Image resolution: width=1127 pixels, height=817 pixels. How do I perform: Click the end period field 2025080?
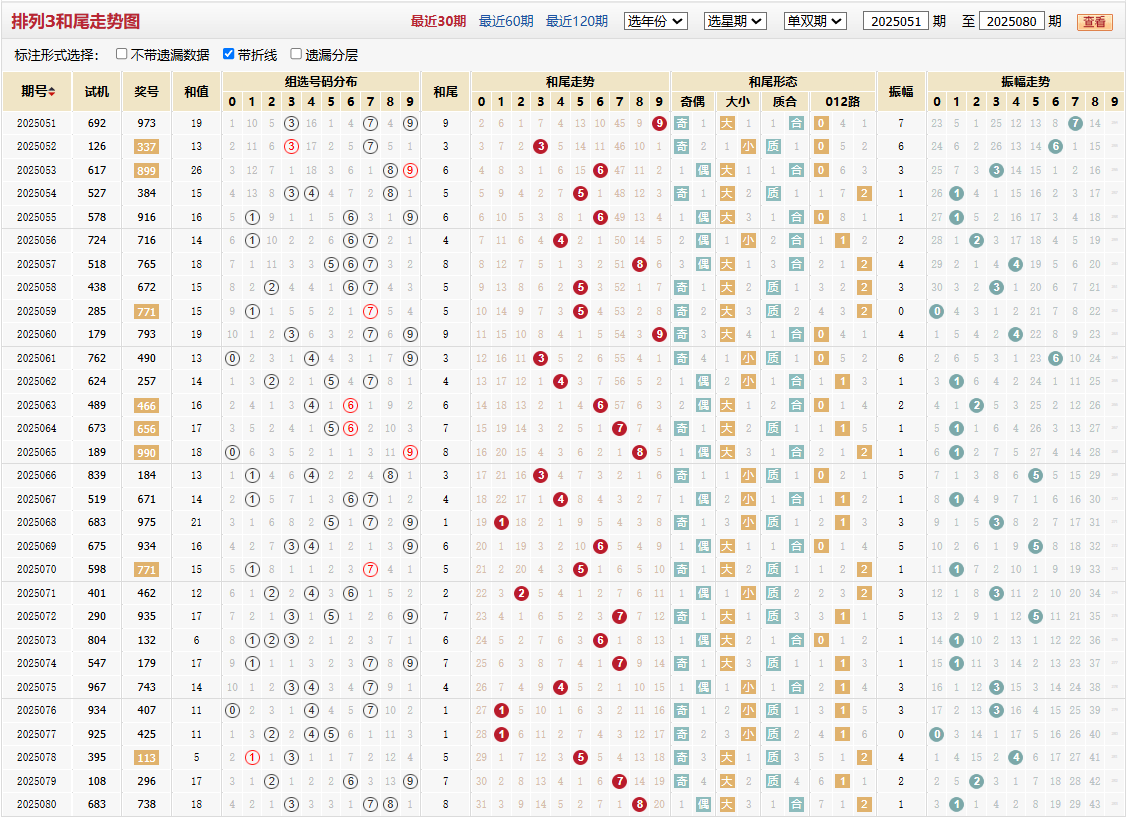(1011, 22)
